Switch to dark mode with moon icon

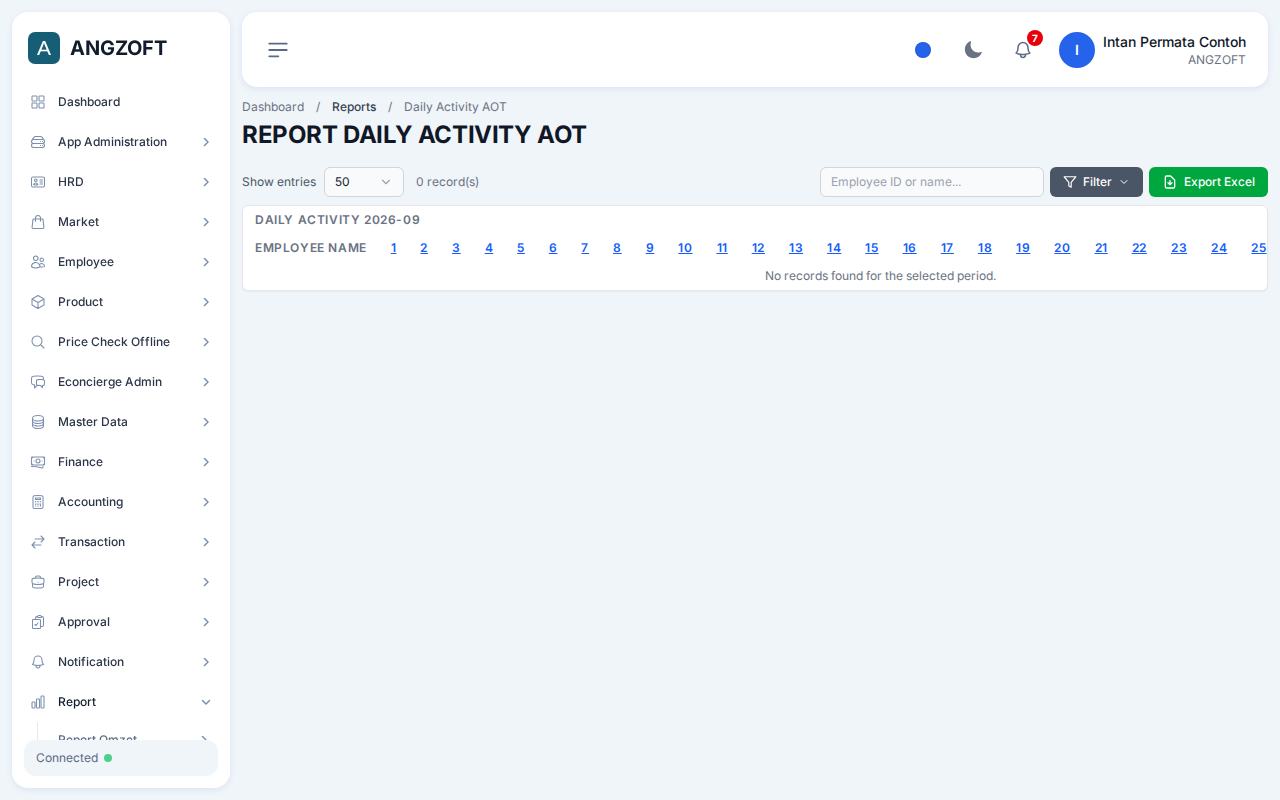(973, 50)
